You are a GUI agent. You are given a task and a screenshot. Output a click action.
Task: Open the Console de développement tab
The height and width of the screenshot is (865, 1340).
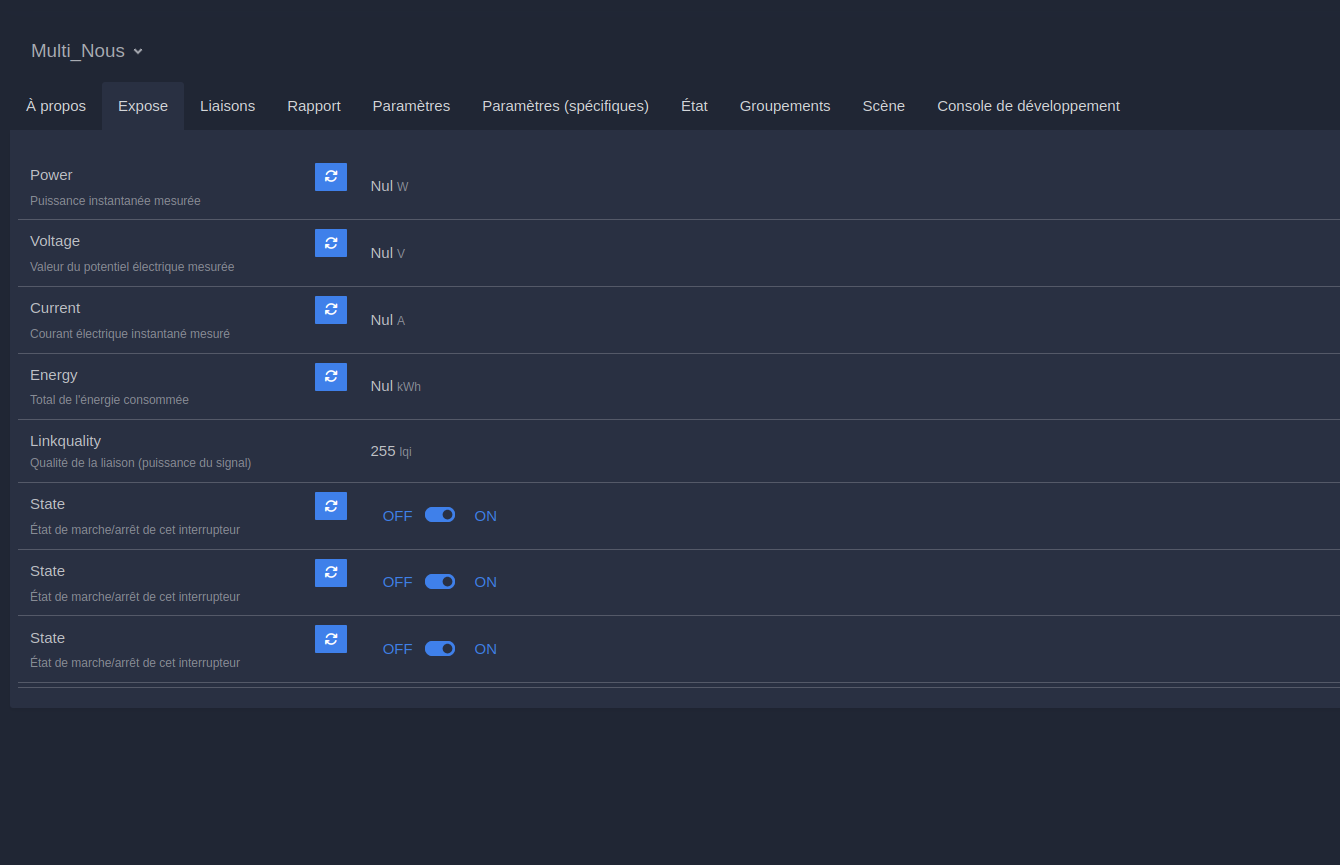pyautogui.click(x=1028, y=106)
